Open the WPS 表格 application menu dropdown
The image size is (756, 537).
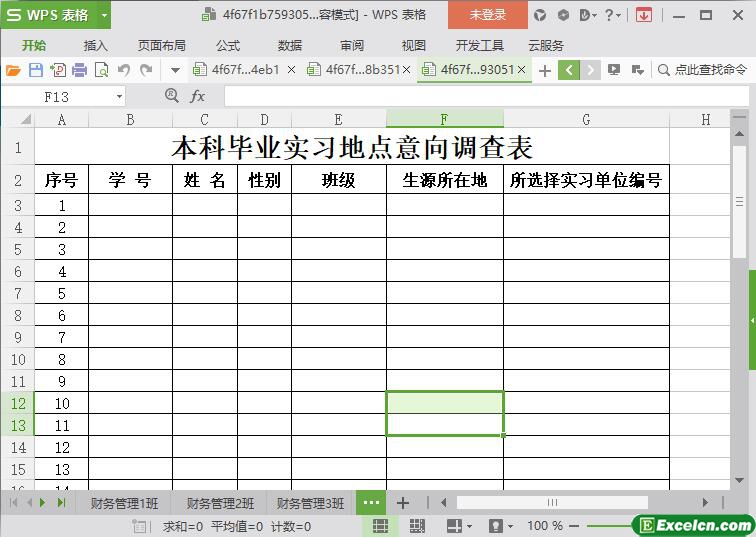[x=104, y=15]
